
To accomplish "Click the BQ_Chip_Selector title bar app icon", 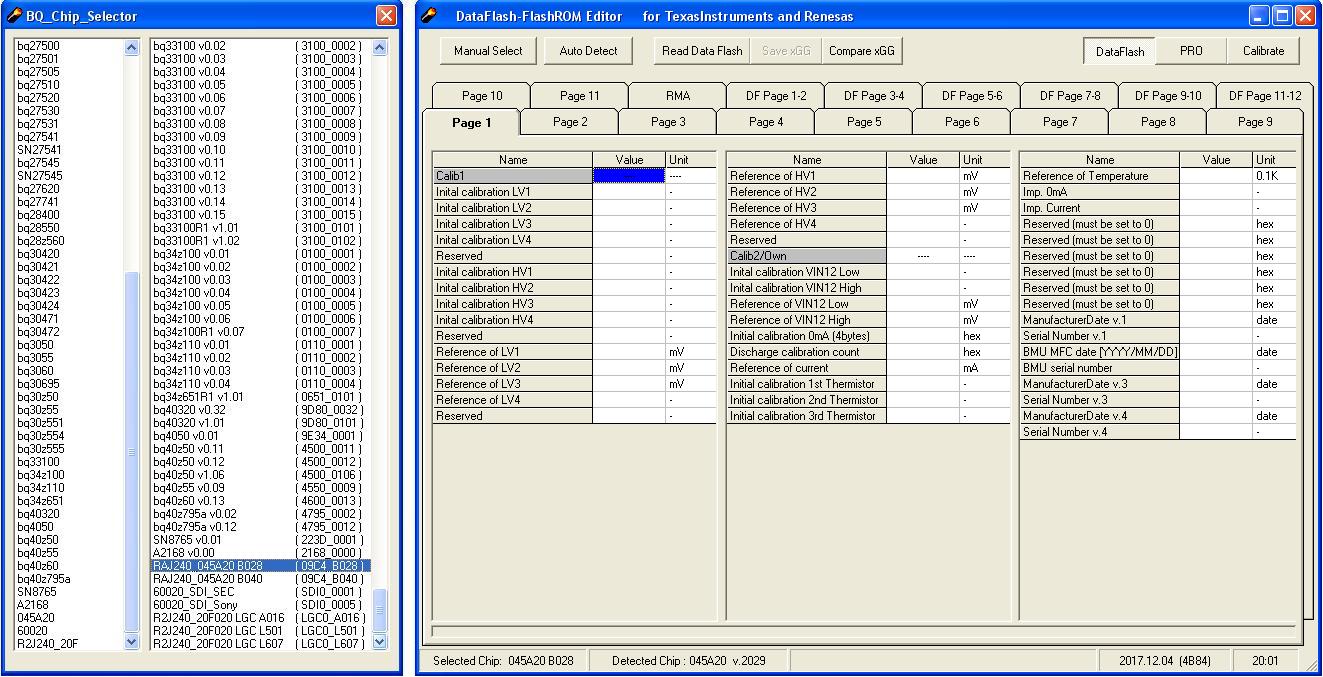I will [x=14, y=16].
